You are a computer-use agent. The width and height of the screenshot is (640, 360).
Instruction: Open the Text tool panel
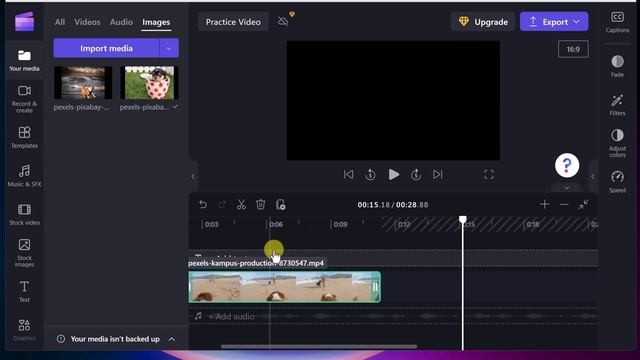point(24,291)
